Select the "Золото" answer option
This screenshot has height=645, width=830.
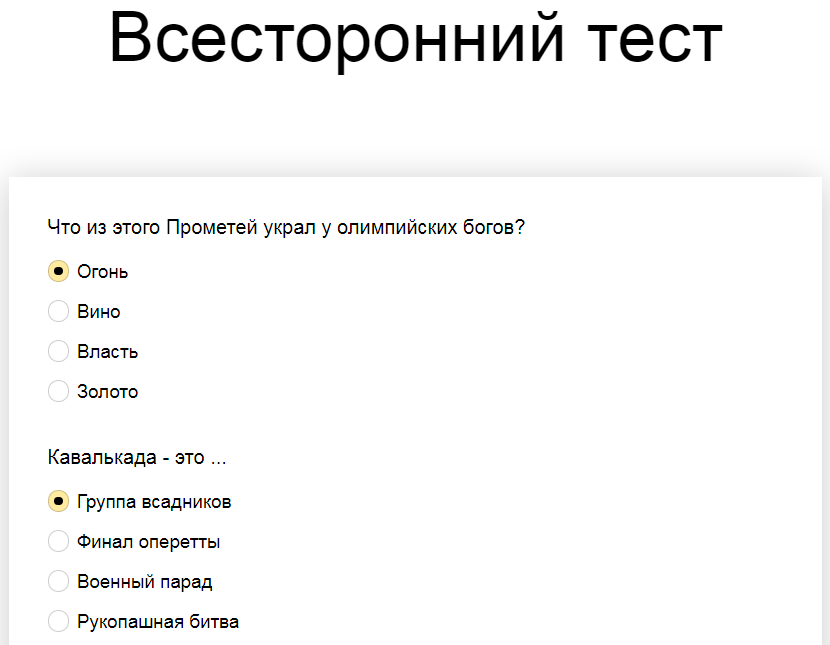point(58,390)
